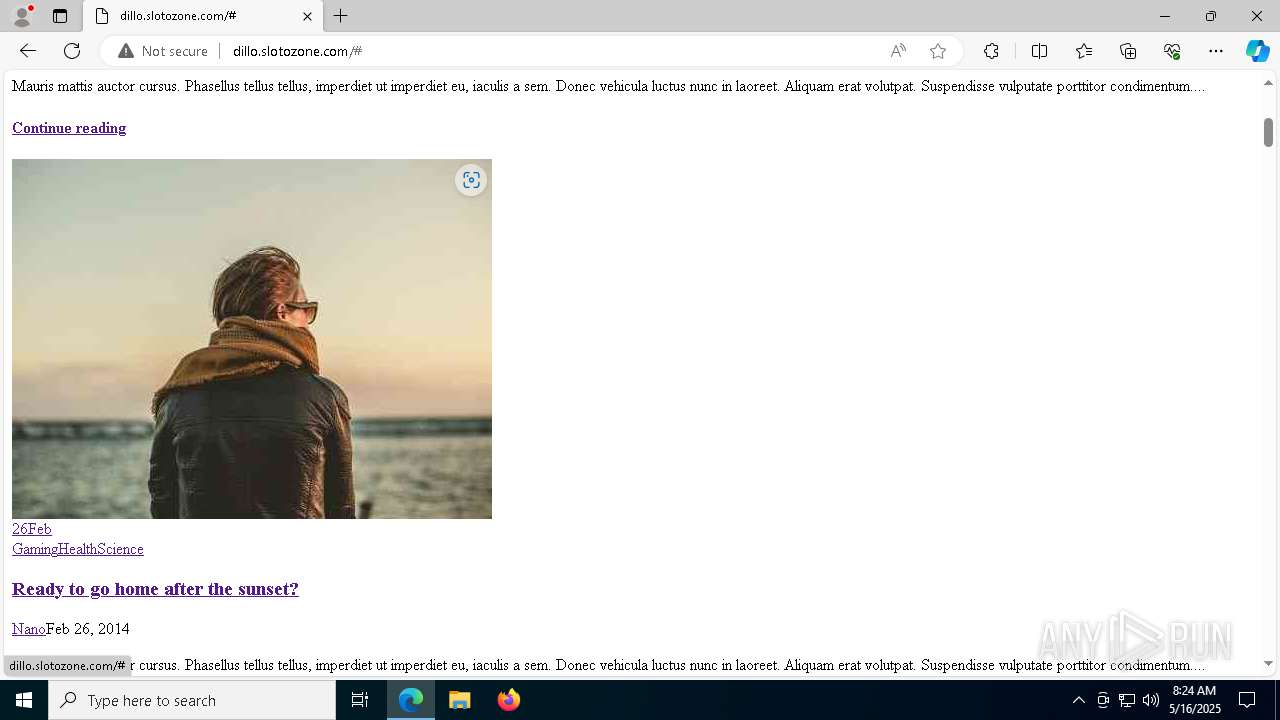Screen dimensions: 1280x720
Task: Click the taskbar search box
Action: coord(192,700)
